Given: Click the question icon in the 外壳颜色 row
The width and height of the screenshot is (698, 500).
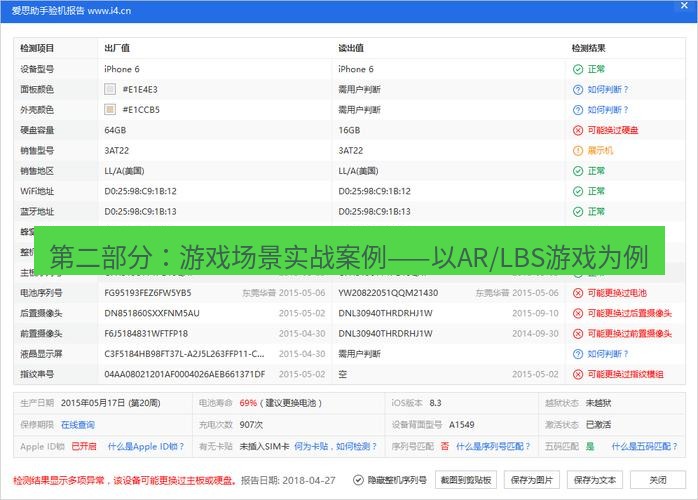Looking at the screenshot, I should point(578,110).
